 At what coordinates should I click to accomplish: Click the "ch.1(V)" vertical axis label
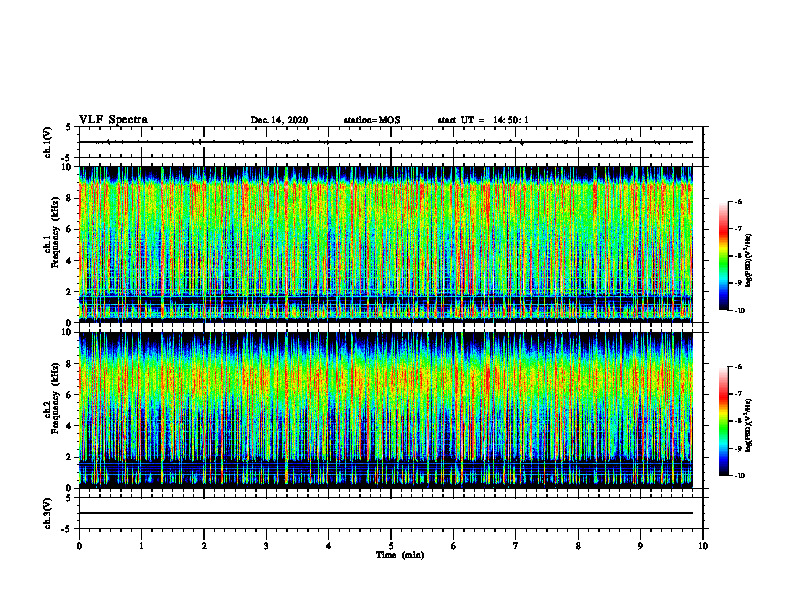coord(48,142)
